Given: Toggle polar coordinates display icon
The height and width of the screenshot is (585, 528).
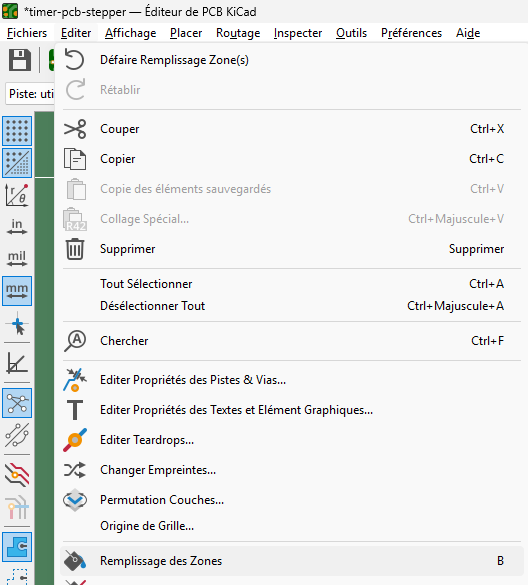Looking at the screenshot, I should click(x=17, y=195).
